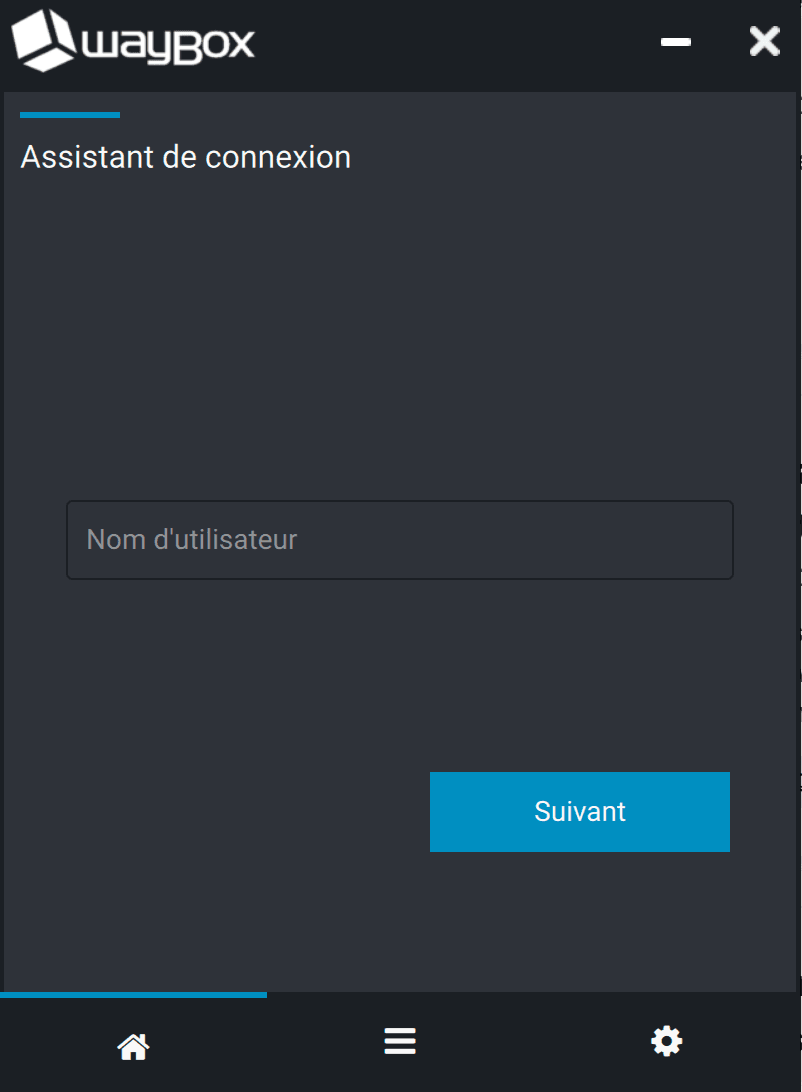Click the username placeholder text

192,540
